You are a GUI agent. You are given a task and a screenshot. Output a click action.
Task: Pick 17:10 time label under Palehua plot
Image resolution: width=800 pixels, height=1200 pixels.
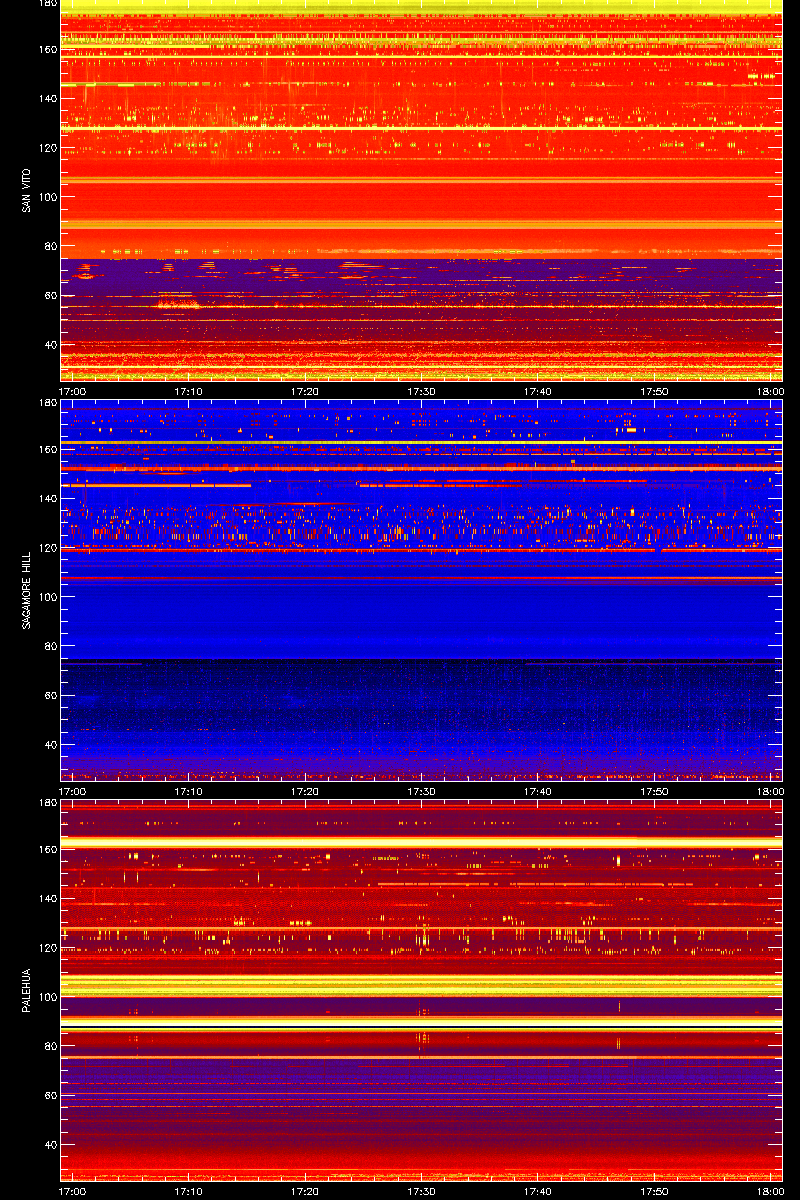pyautogui.click(x=189, y=1192)
